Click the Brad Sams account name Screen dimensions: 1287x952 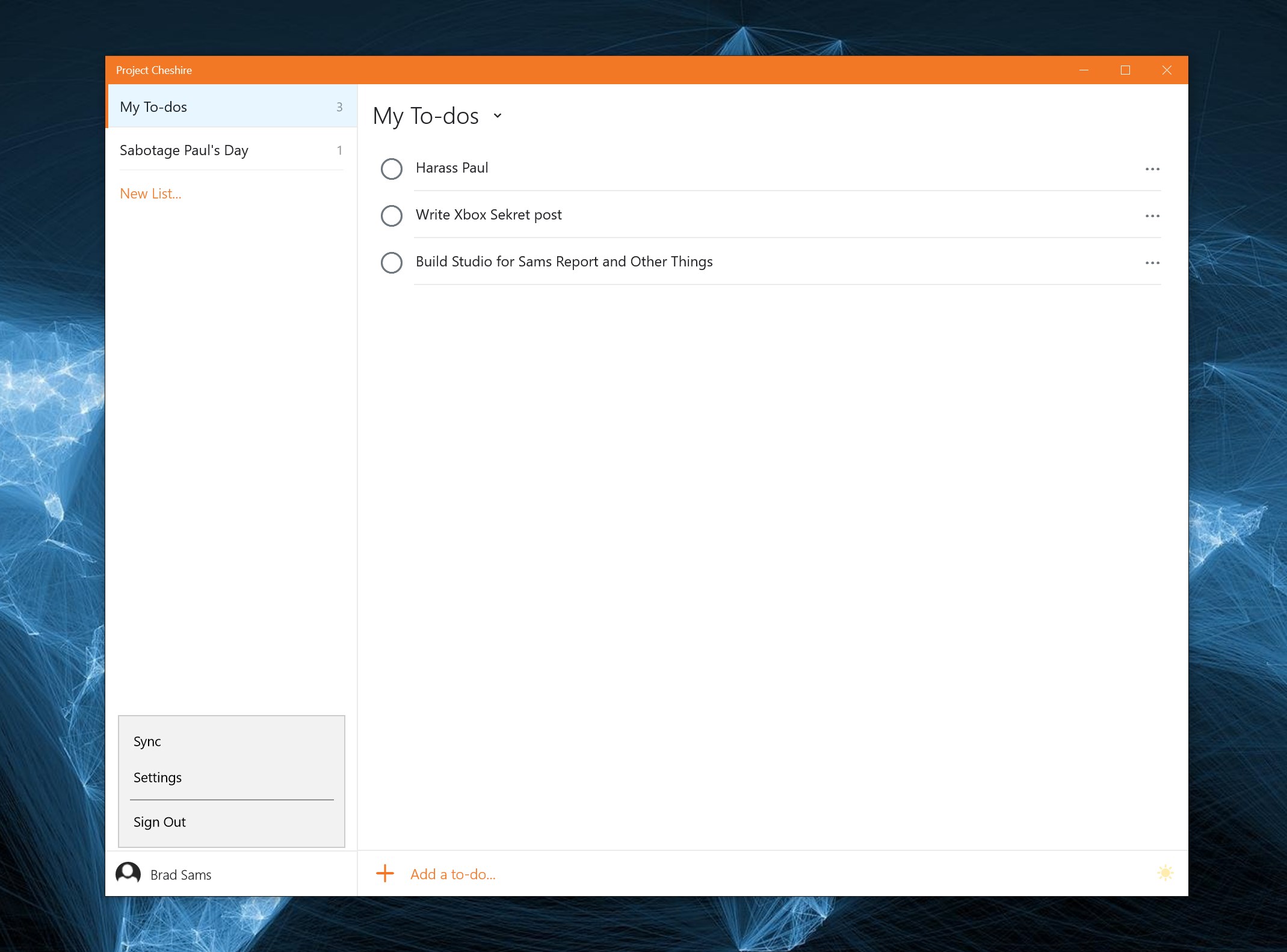[x=181, y=875]
